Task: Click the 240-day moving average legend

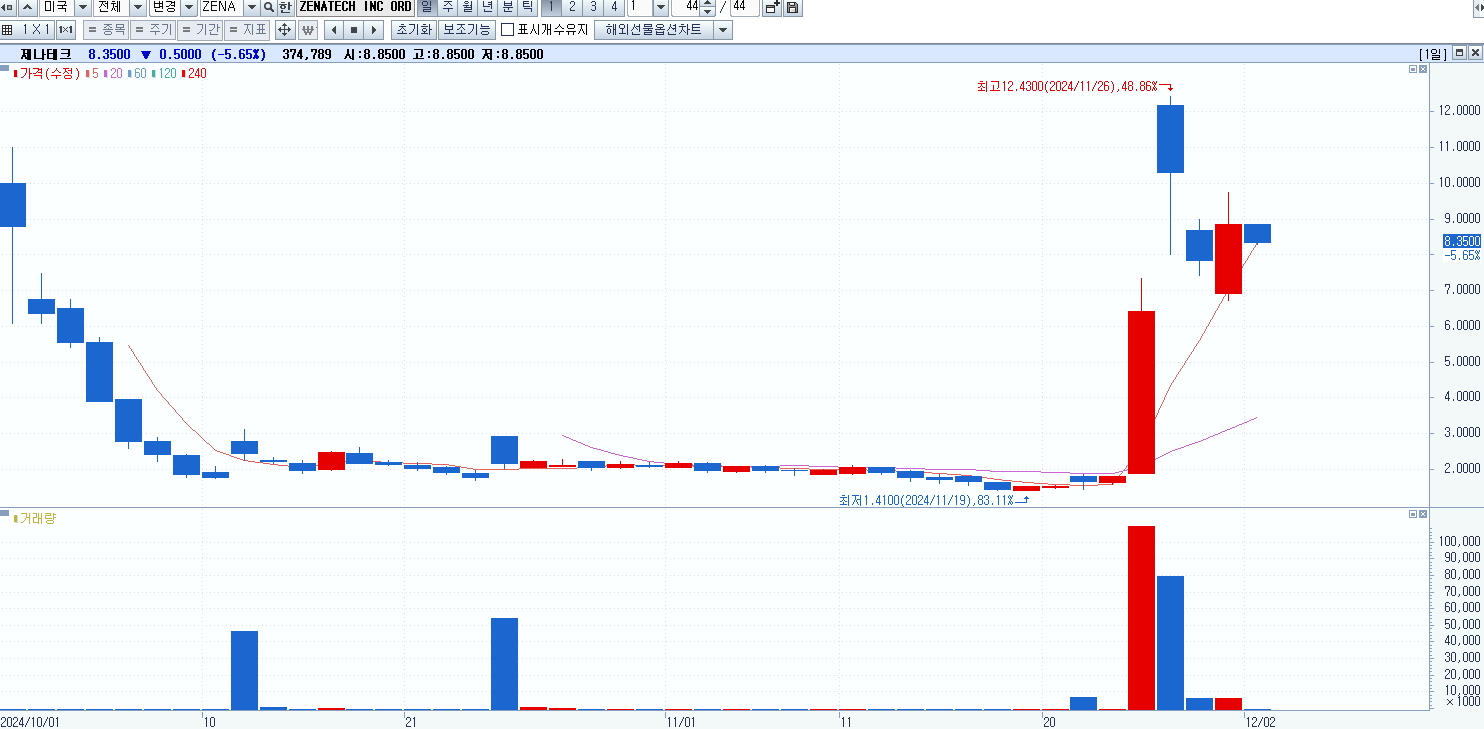Action: coord(194,73)
